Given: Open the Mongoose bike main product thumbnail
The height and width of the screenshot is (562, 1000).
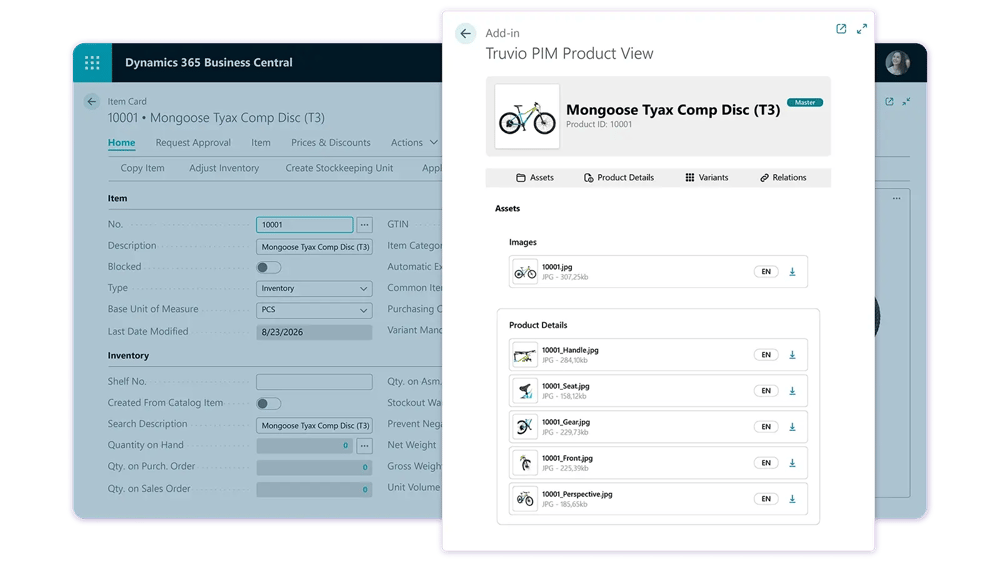Looking at the screenshot, I should pyautogui.click(x=527, y=117).
